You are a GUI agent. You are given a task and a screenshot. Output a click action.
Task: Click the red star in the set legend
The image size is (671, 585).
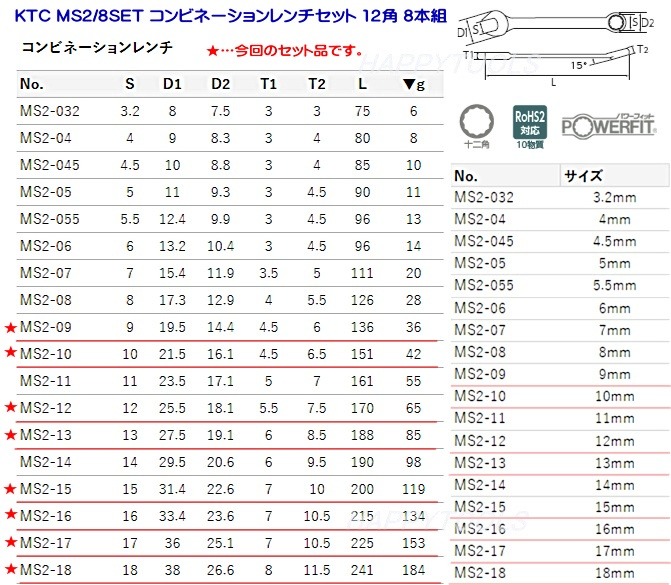click(212, 51)
